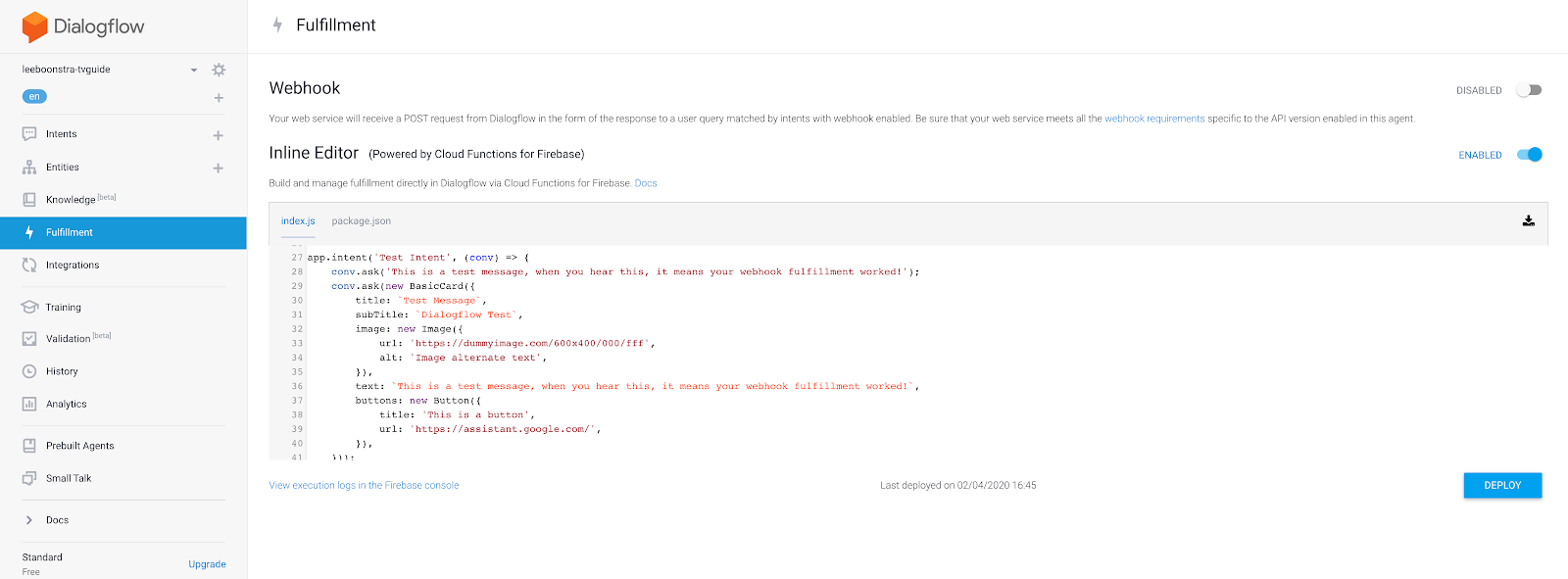This screenshot has height=579, width=1568.
Task: Switch to the package.json tab
Action: (x=361, y=221)
